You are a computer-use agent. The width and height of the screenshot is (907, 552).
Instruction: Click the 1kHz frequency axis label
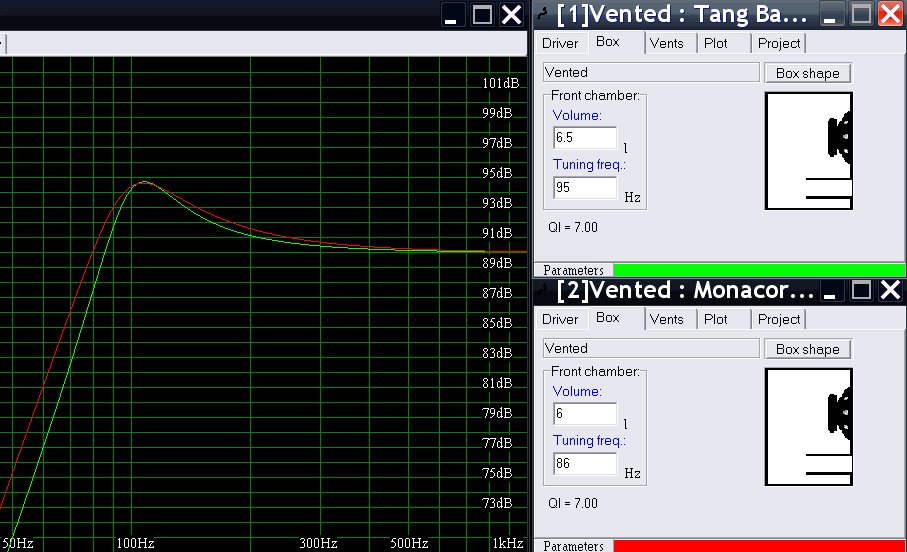click(508, 543)
